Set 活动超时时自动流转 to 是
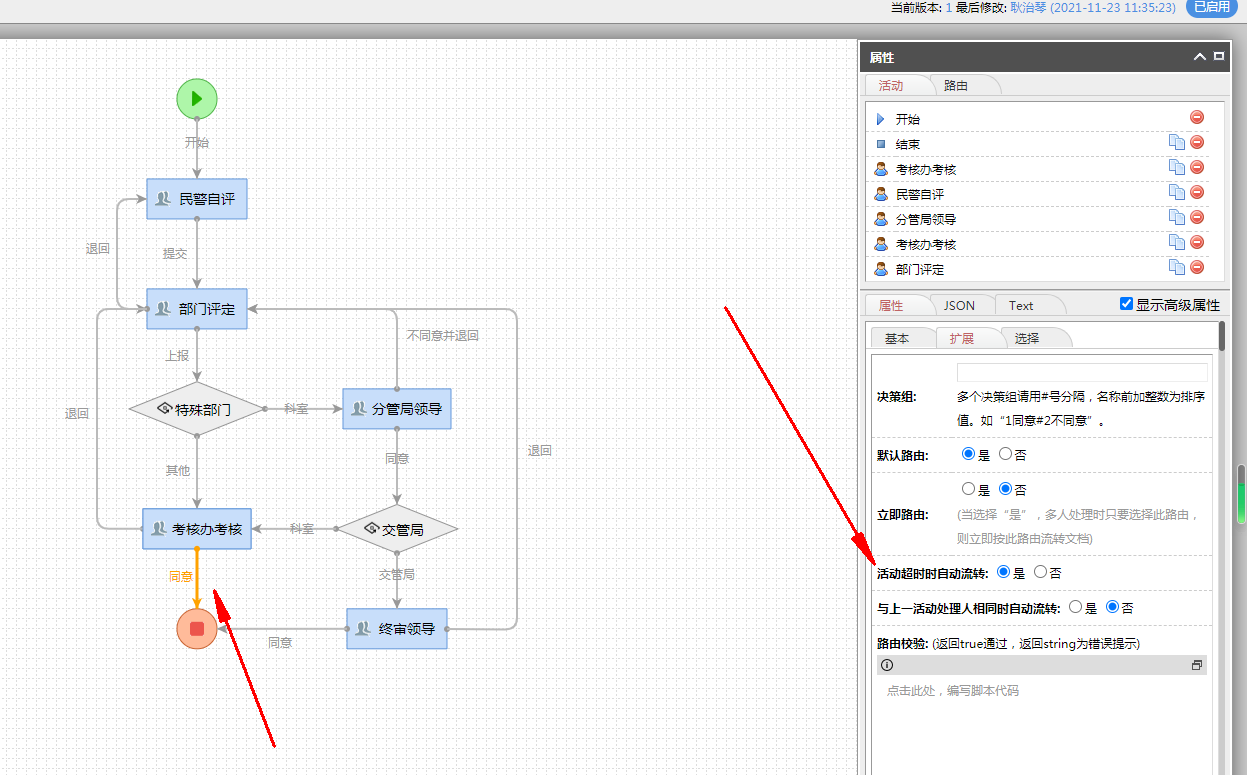This screenshot has width=1247, height=775. click(1004, 572)
